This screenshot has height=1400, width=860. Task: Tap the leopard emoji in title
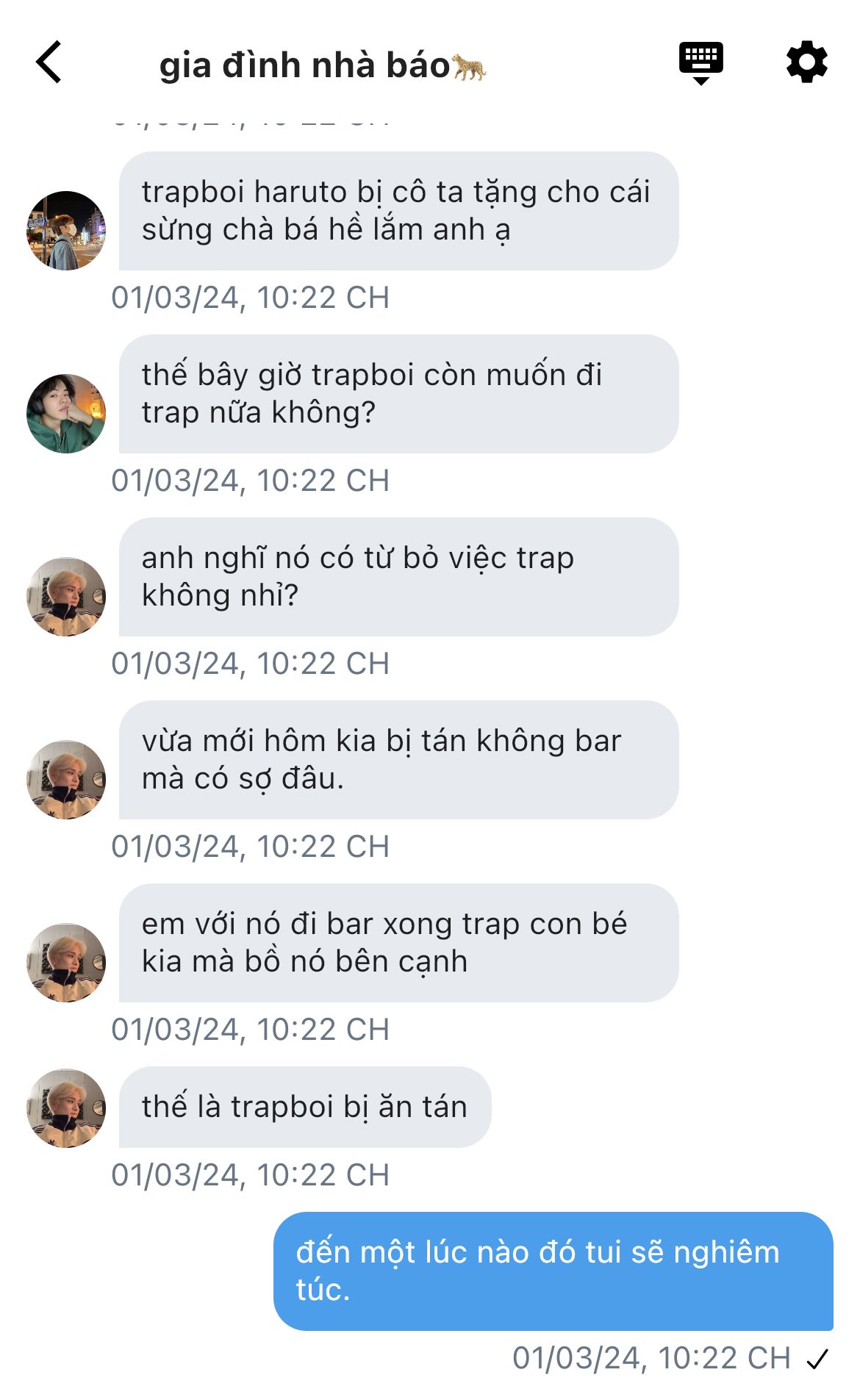(469, 67)
